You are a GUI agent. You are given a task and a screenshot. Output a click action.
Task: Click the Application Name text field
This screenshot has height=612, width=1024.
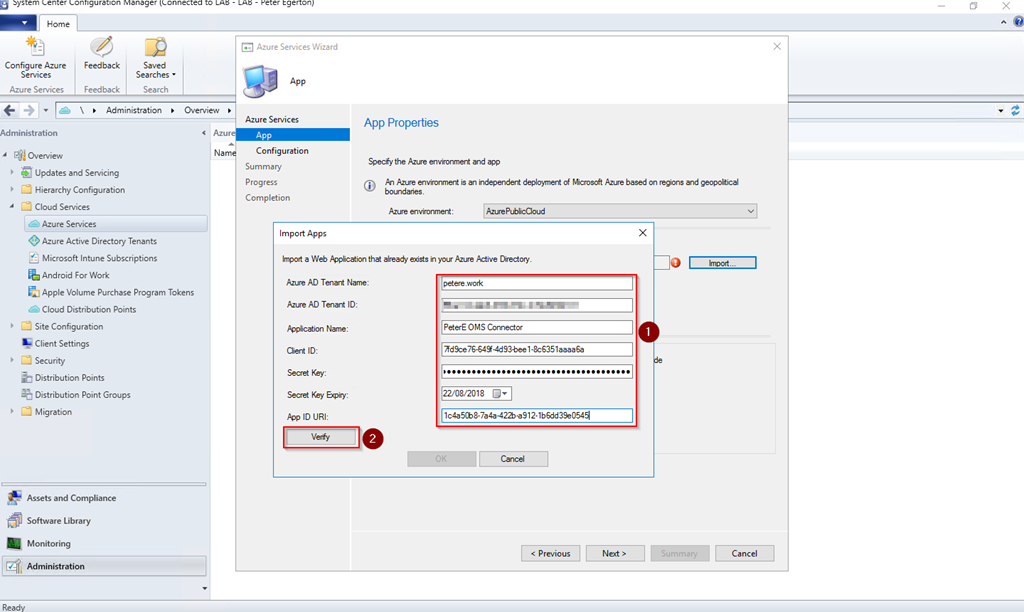(x=537, y=328)
